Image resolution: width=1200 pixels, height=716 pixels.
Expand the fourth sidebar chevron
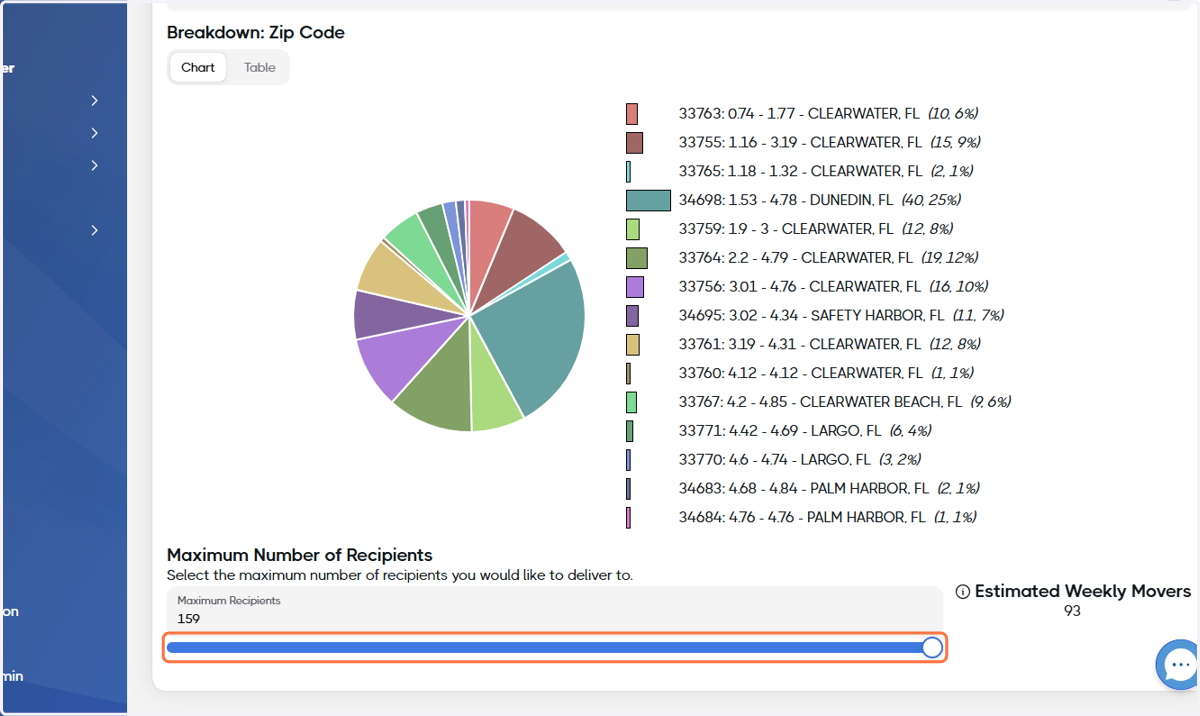[x=94, y=230]
